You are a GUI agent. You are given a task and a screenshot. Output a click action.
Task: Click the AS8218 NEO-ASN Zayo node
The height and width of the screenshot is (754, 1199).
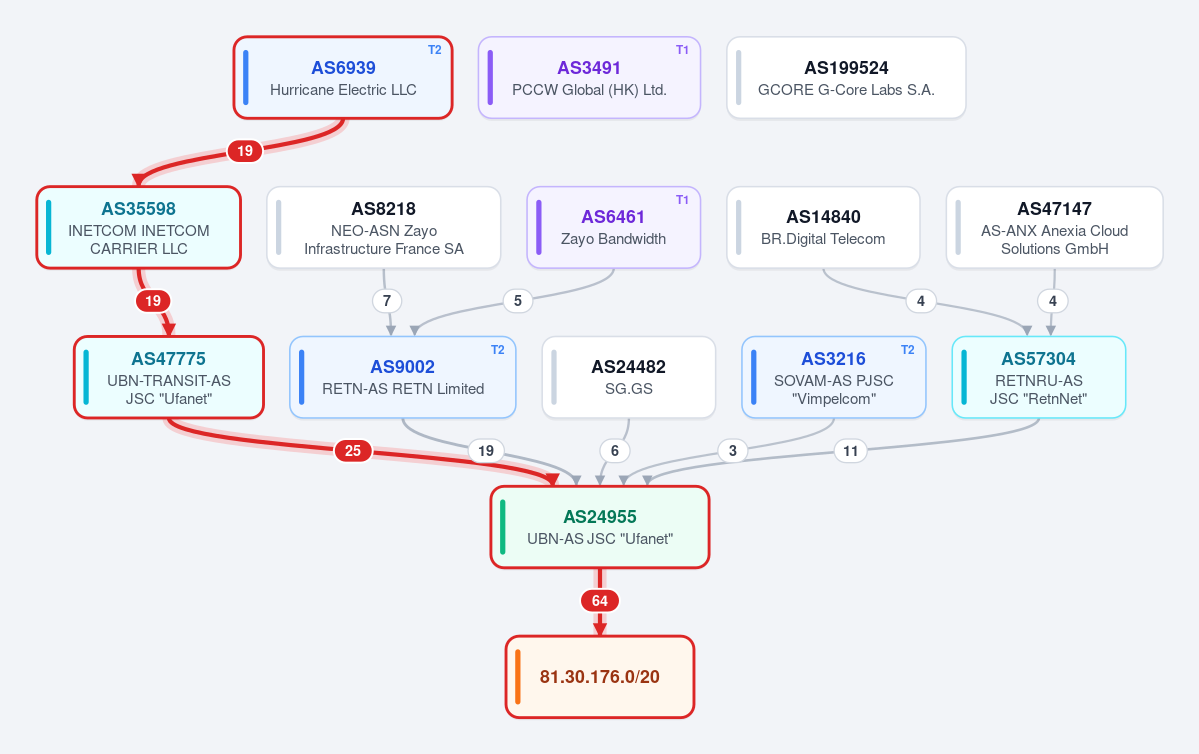(x=383, y=228)
